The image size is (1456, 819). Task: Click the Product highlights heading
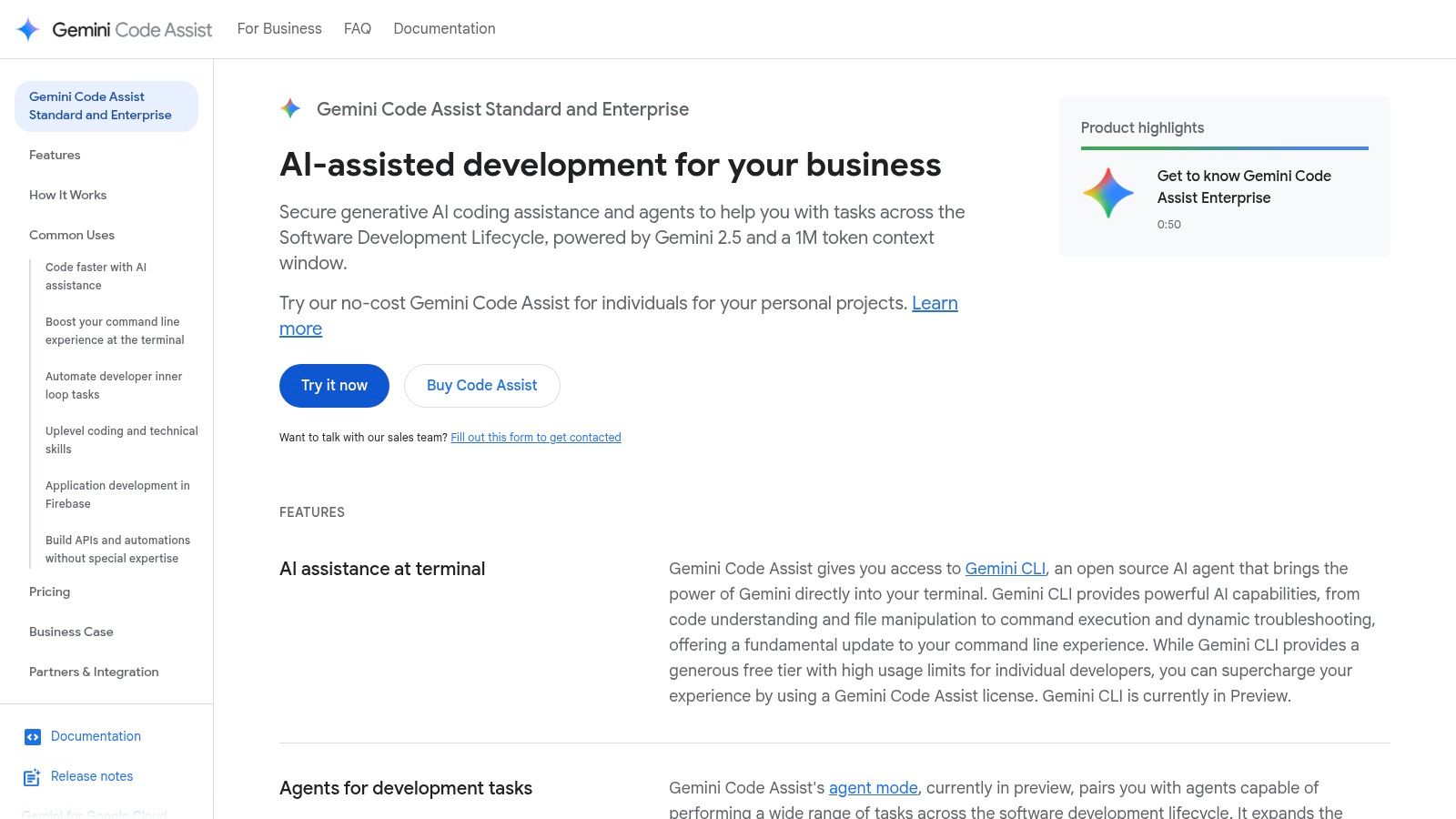[x=1142, y=128]
